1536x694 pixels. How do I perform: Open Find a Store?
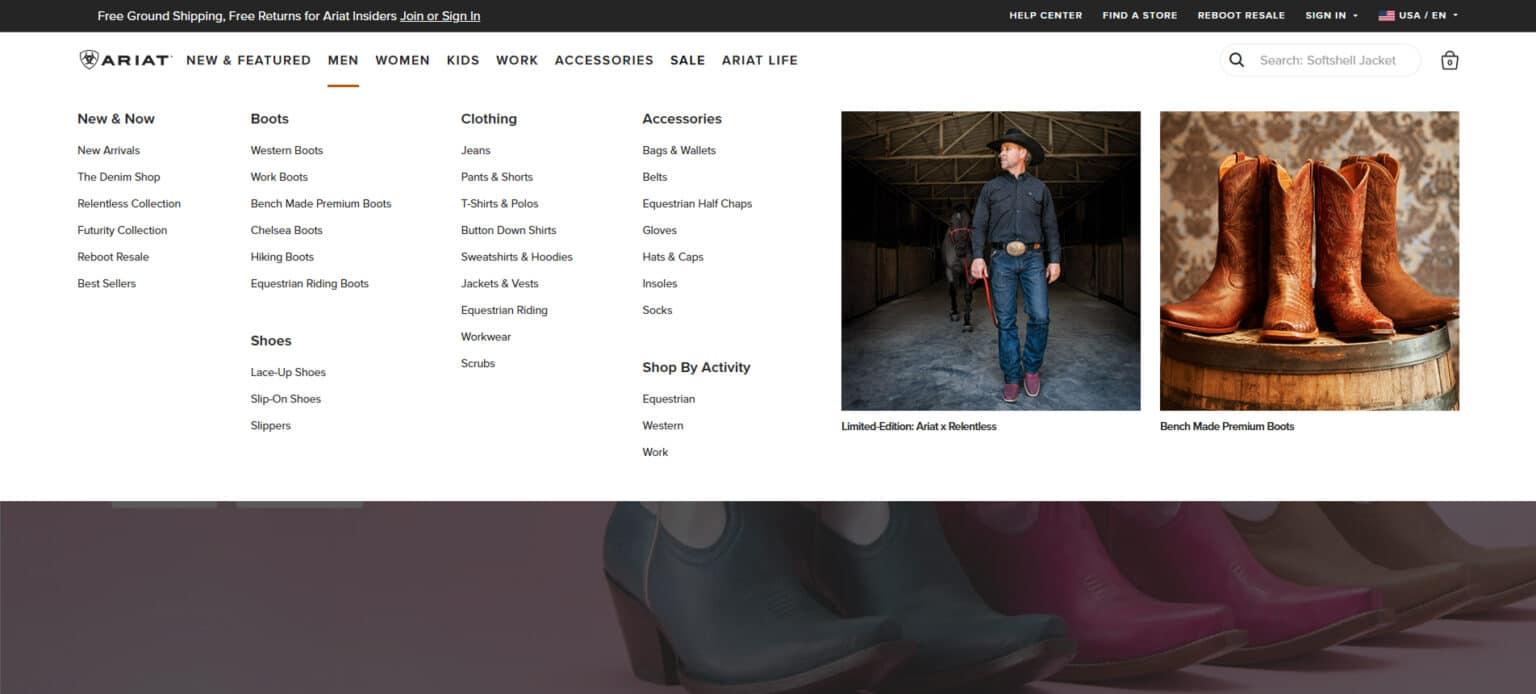[x=1139, y=15]
